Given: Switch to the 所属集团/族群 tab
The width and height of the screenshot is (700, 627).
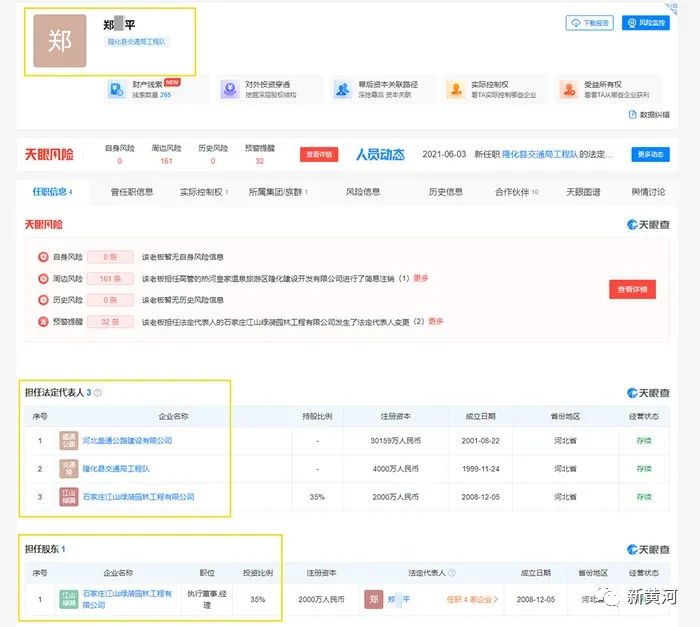Looking at the screenshot, I should [278, 192].
